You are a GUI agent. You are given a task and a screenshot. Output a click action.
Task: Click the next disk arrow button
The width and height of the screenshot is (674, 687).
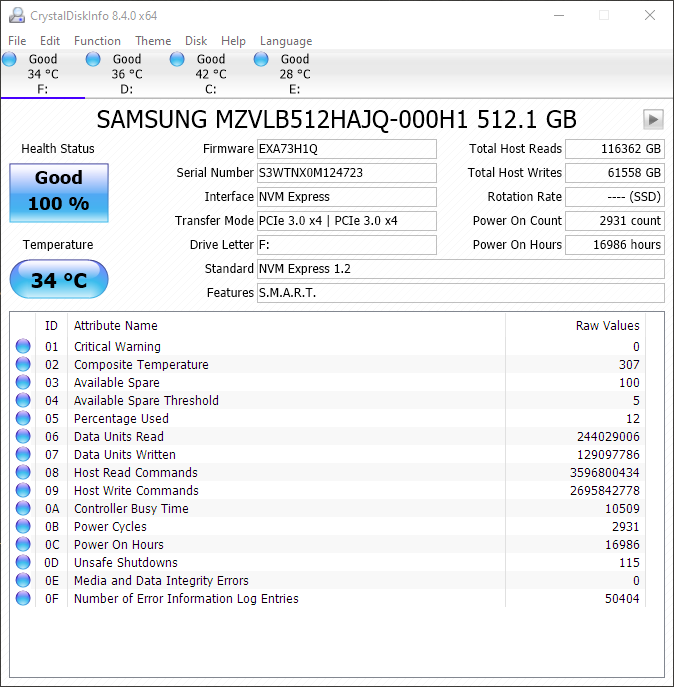(653, 119)
